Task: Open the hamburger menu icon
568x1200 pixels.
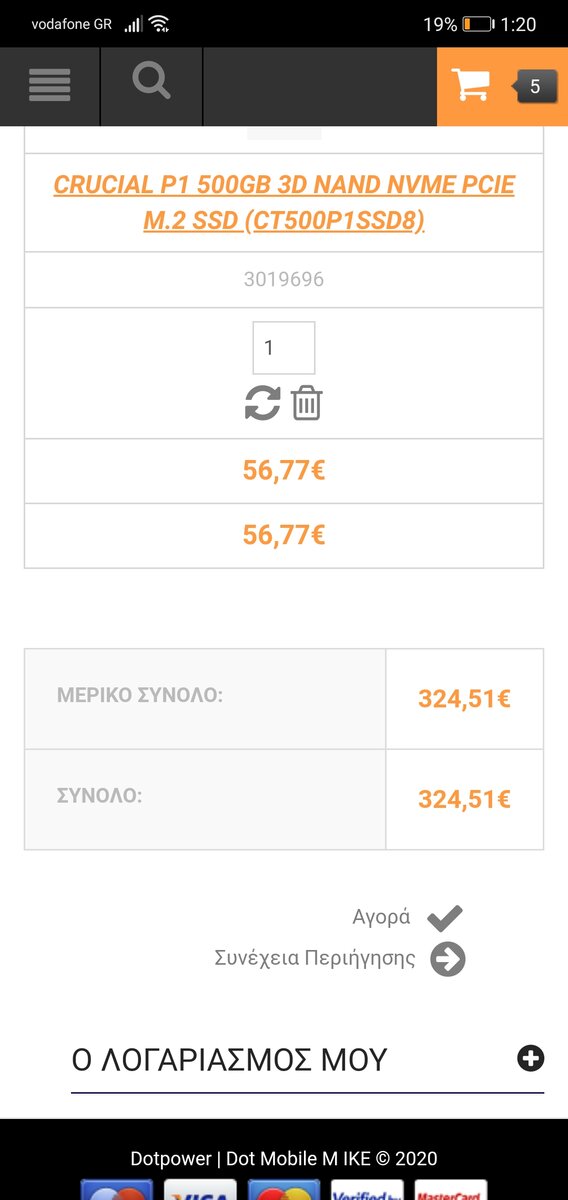Action: [x=49, y=86]
